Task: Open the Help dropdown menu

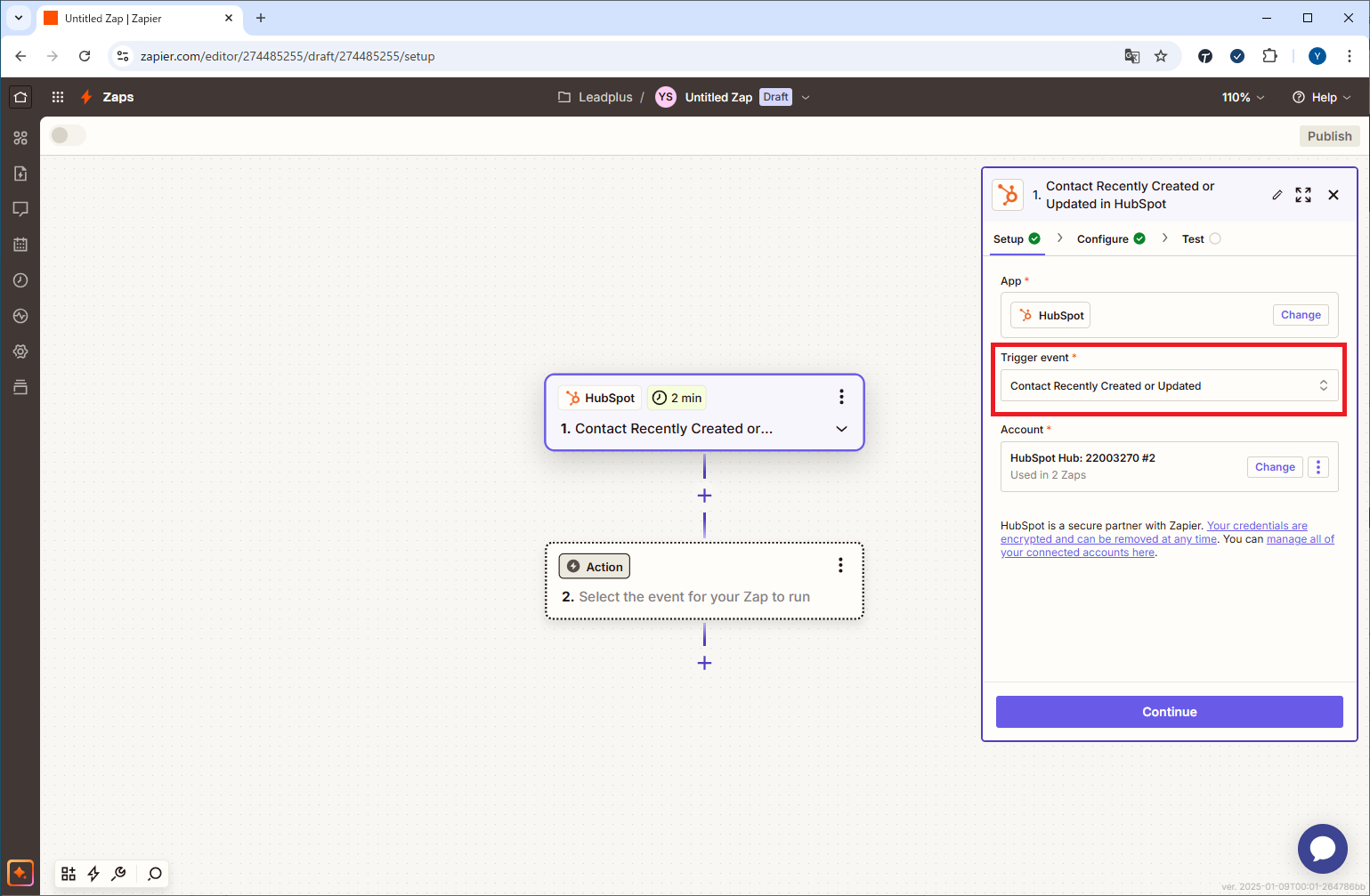Action: pos(1322,97)
